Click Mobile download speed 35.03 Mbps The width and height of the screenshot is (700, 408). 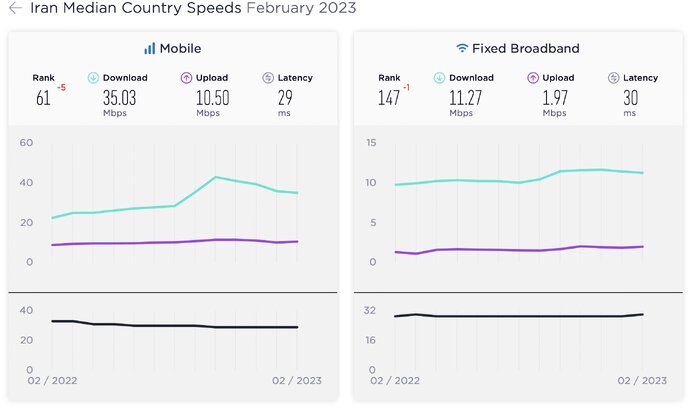pyautogui.click(x=119, y=98)
